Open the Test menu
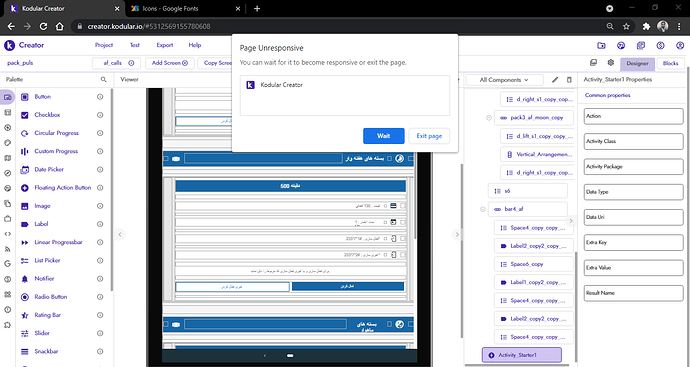690x367 pixels. click(135, 45)
